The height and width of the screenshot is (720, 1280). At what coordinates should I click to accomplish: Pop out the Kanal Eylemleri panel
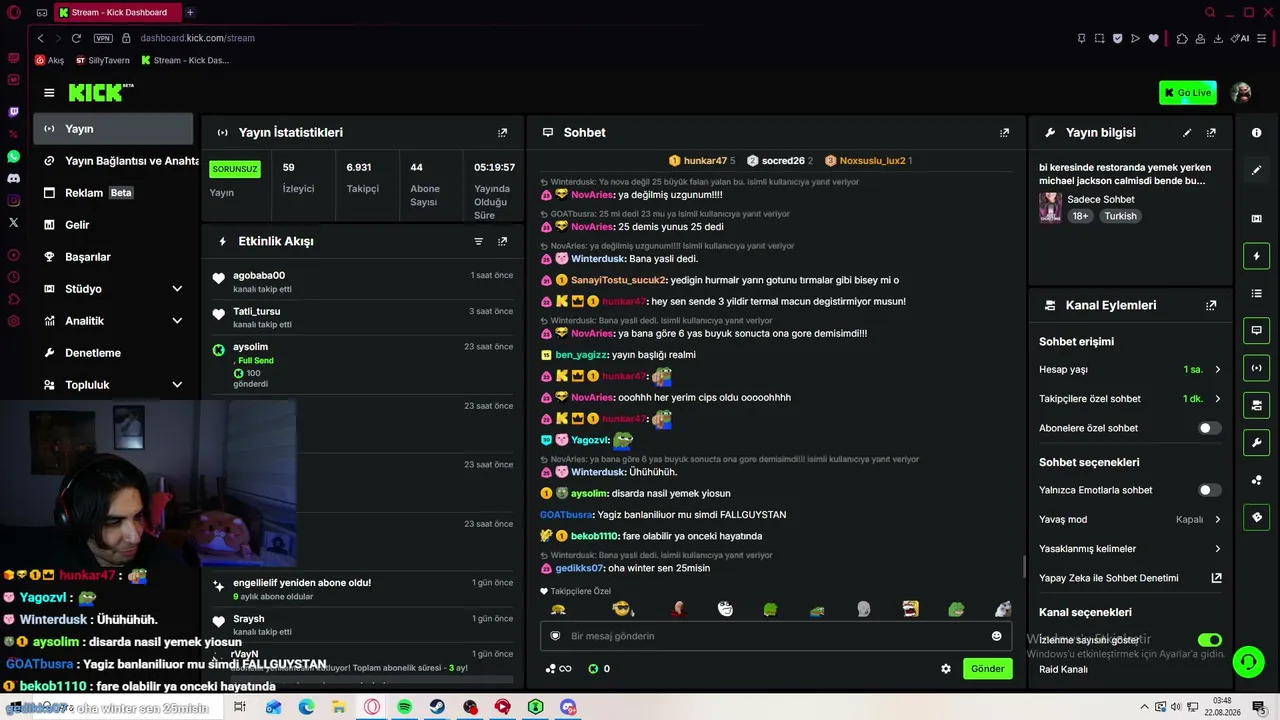[1211, 306]
